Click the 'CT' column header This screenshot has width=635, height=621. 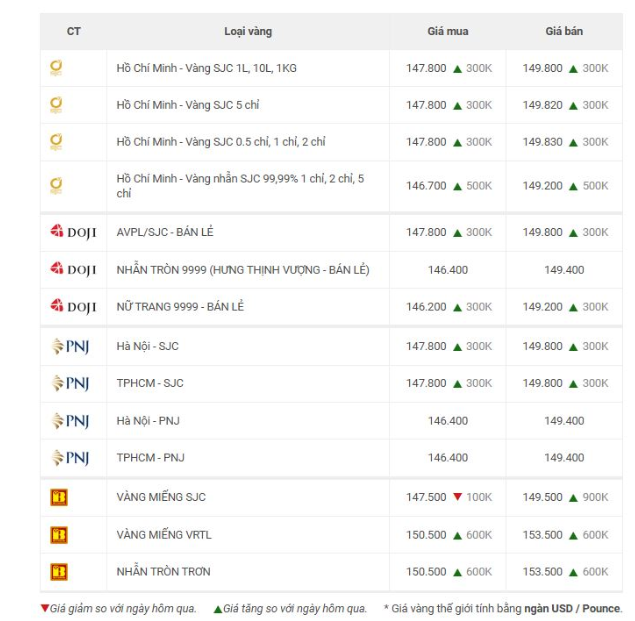(x=73, y=31)
